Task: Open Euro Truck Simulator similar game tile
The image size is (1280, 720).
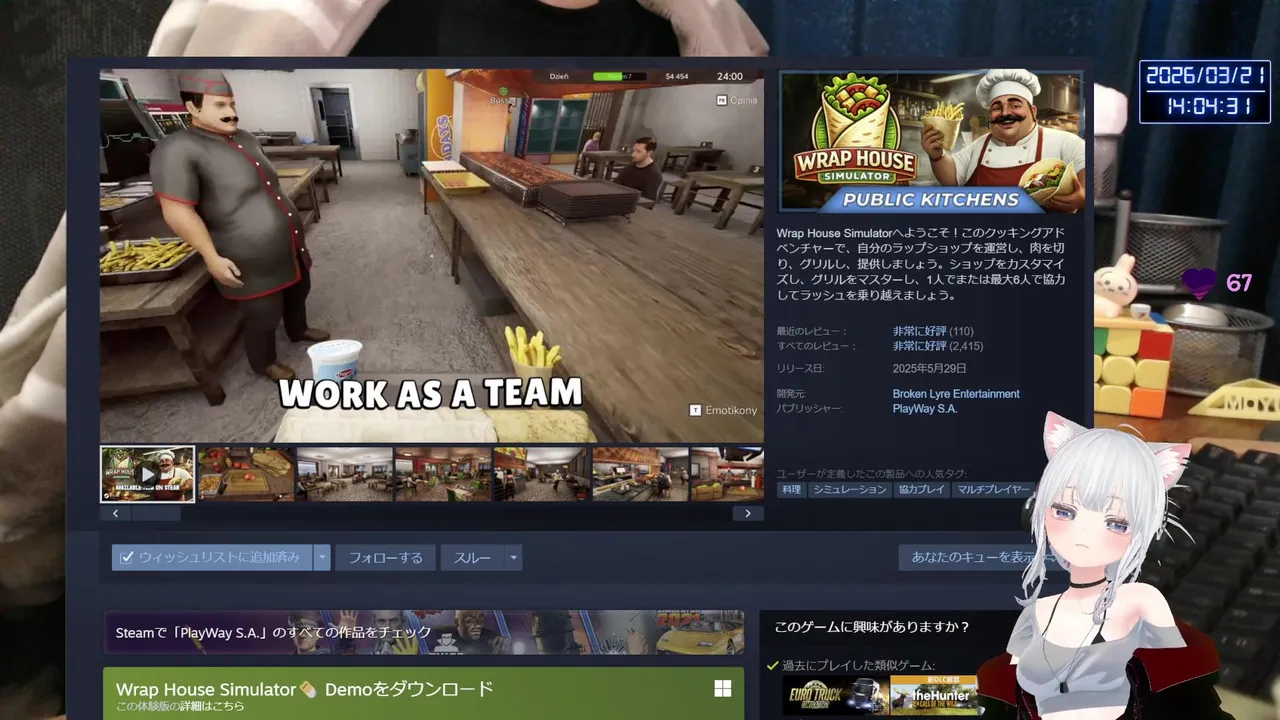Action: tap(835, 696)
